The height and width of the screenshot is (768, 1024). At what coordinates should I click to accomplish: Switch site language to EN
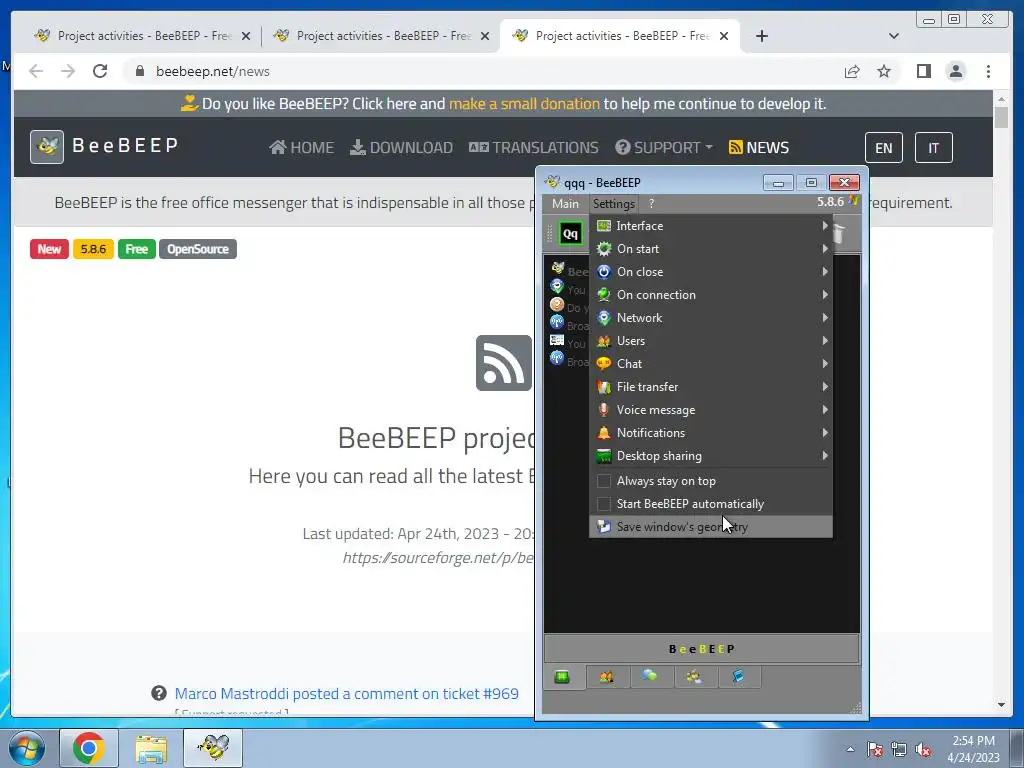(884, 148)
